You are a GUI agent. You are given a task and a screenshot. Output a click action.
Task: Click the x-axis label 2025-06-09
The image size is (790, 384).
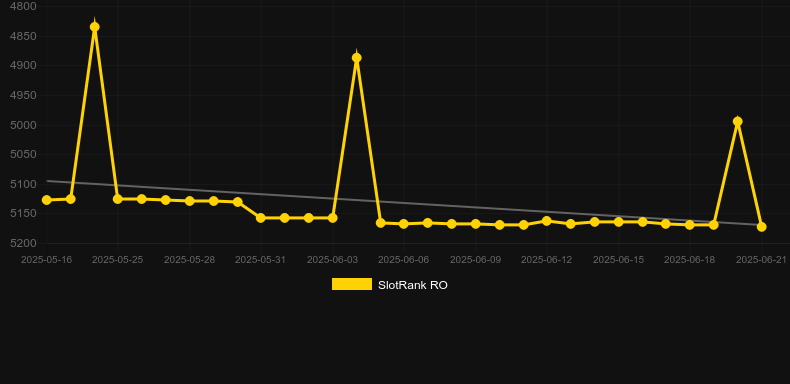(x=476, y=260)
